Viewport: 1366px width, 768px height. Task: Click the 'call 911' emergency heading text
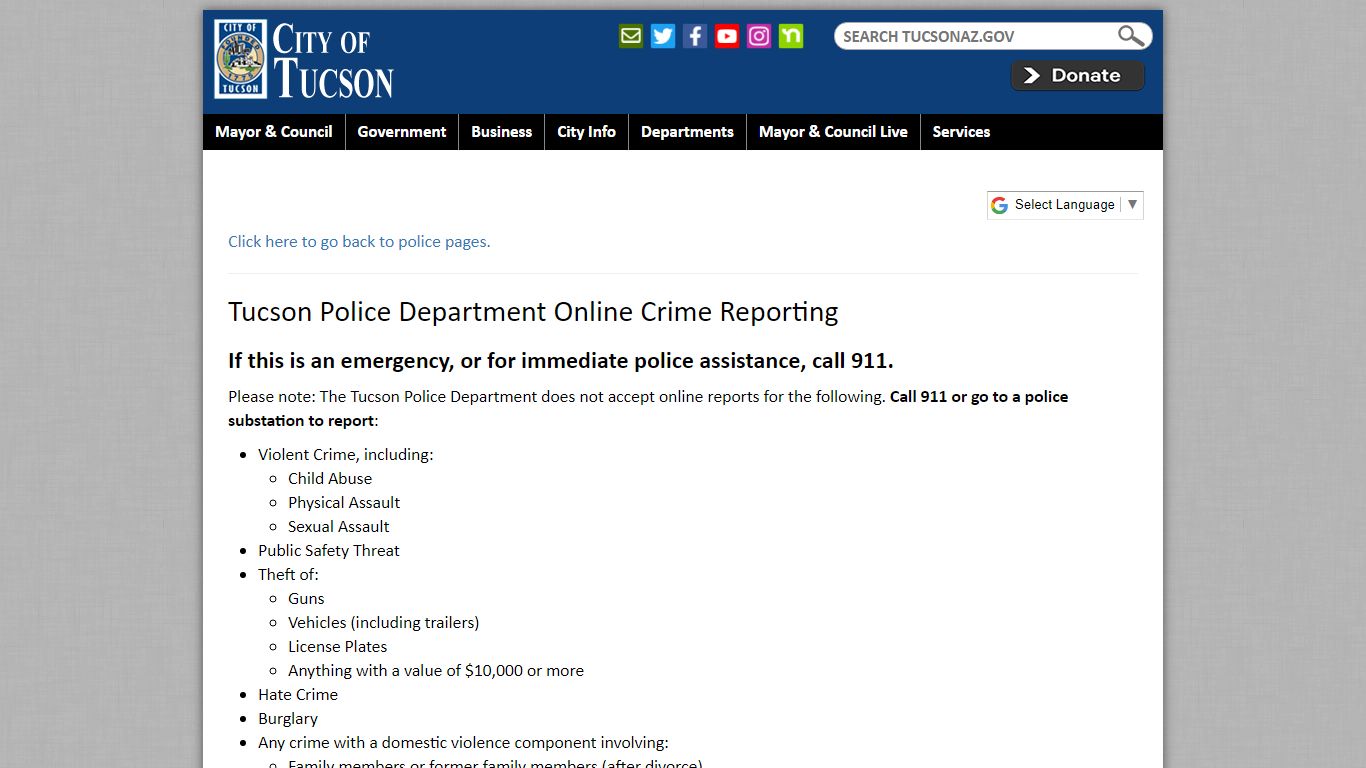click(561, 361)
